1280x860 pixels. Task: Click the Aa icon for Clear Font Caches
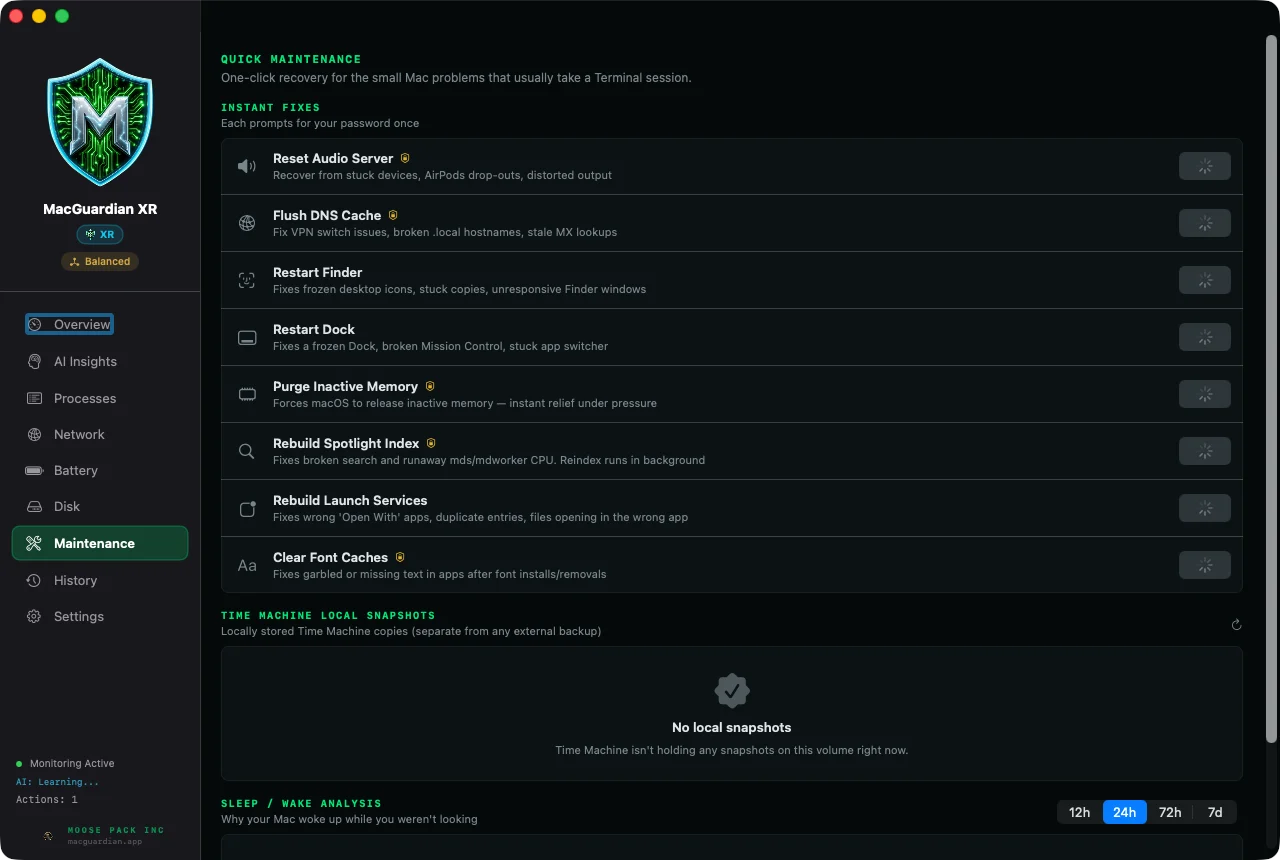coord(247,565)
